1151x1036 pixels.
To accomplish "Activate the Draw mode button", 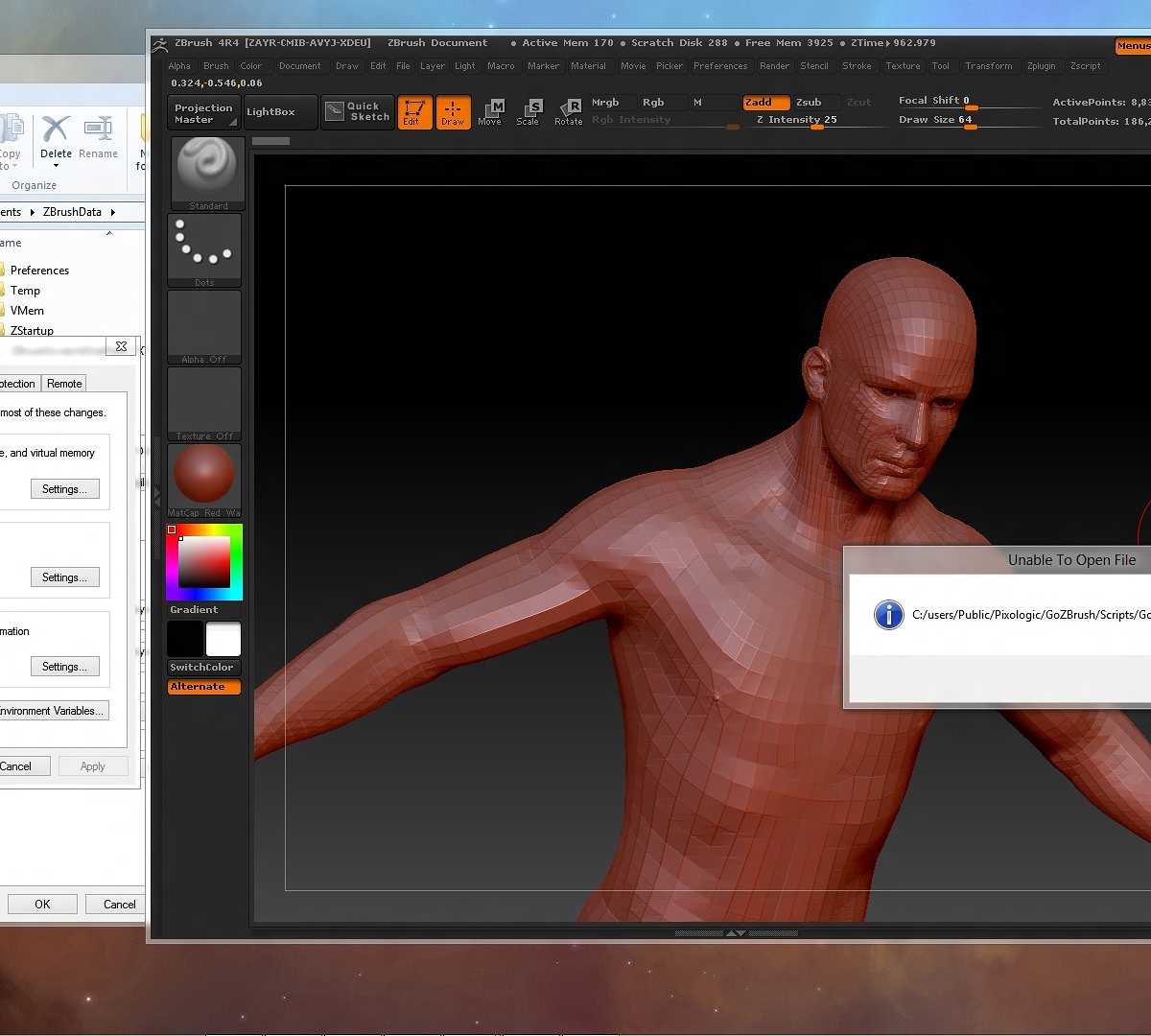I will click(x=453, y=112).
